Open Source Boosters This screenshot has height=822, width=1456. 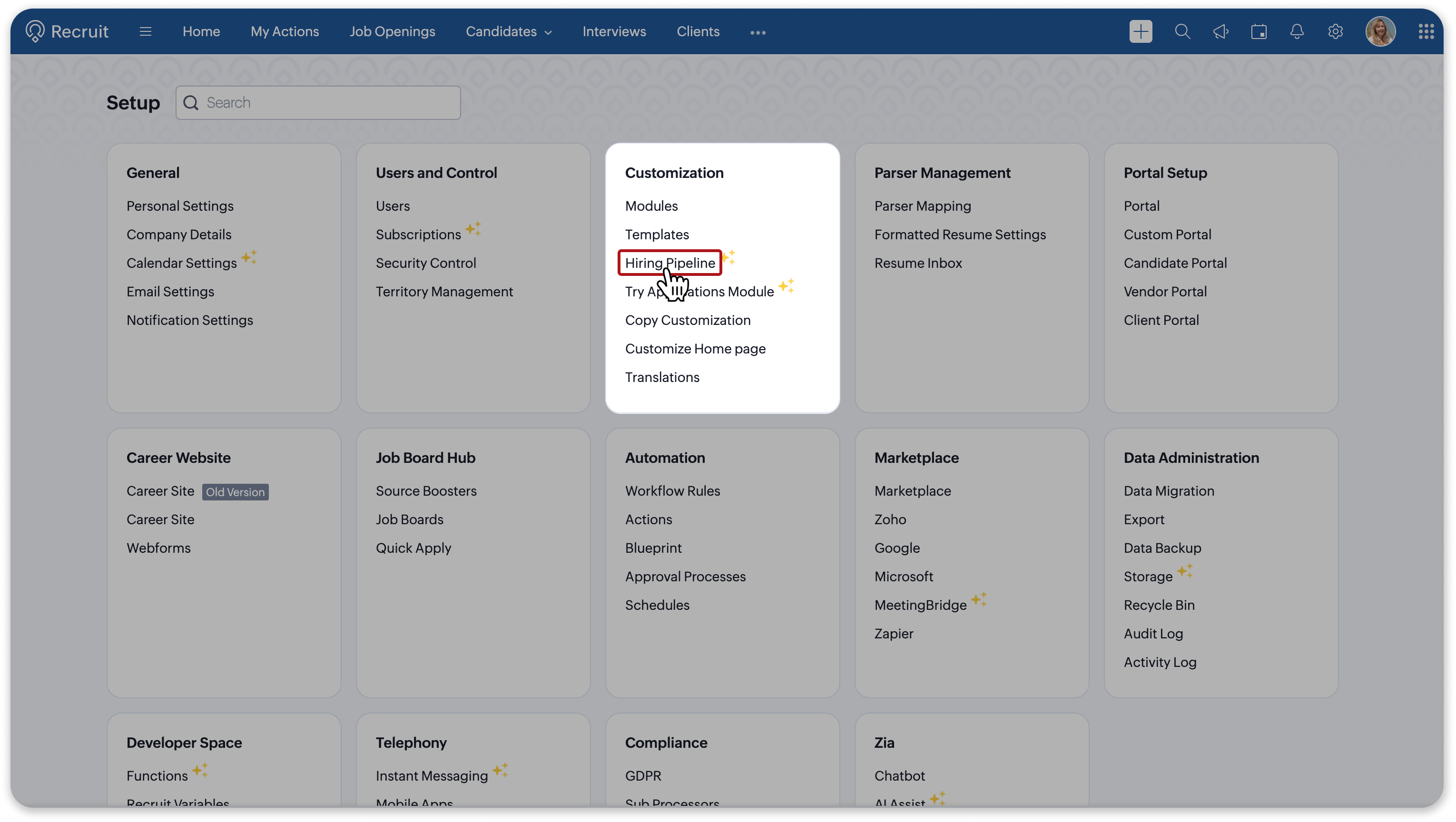[x=426, y=491]
